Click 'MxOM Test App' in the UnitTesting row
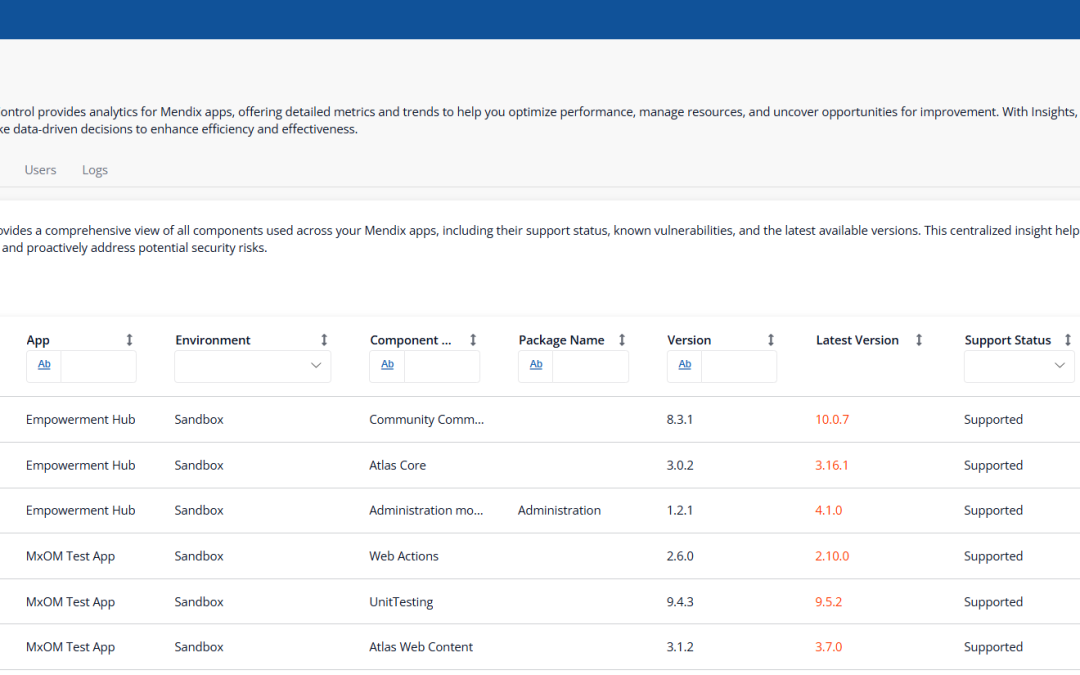Screen dimensions: 1080x675 click(70, 602)
